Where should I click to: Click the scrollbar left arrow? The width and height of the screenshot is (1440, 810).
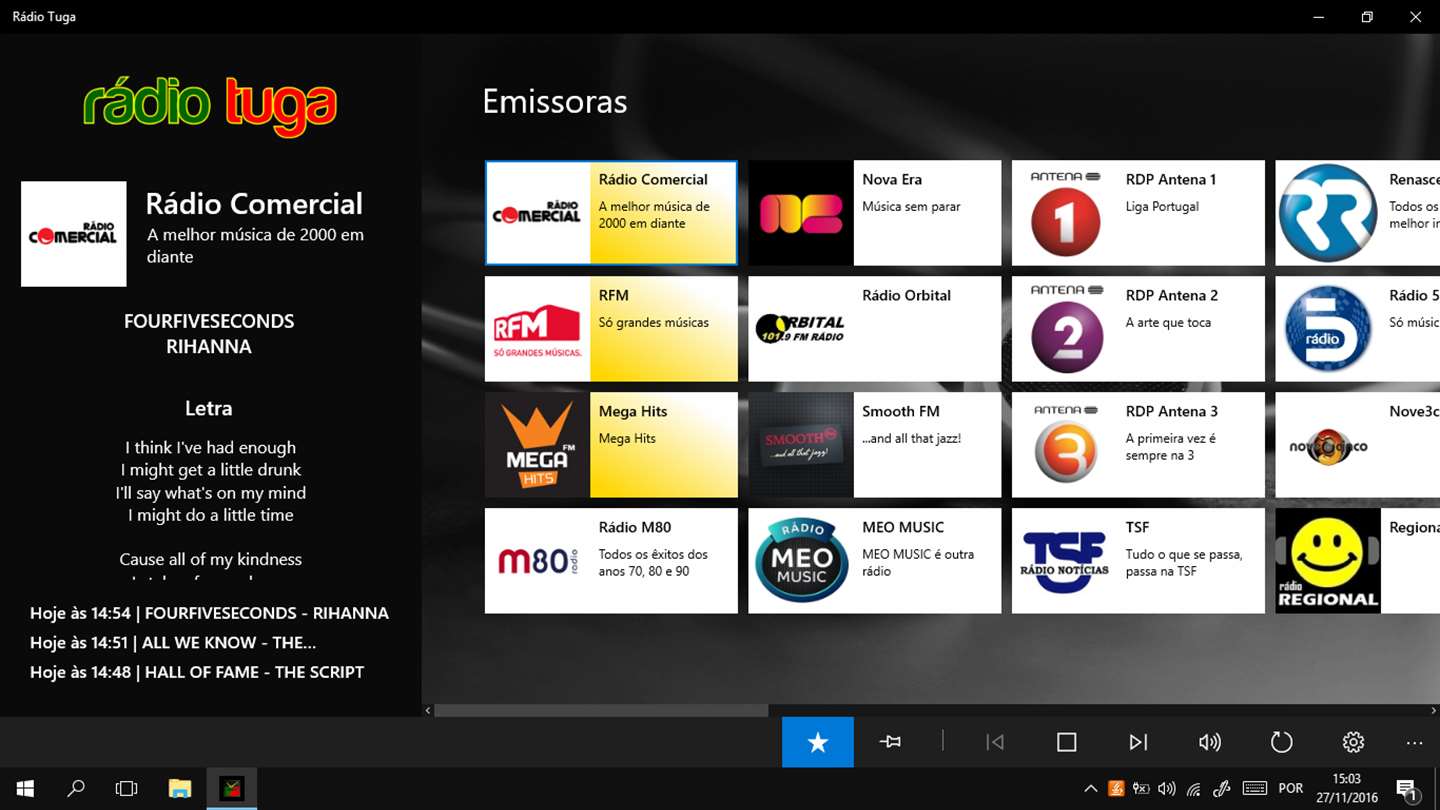428,711
